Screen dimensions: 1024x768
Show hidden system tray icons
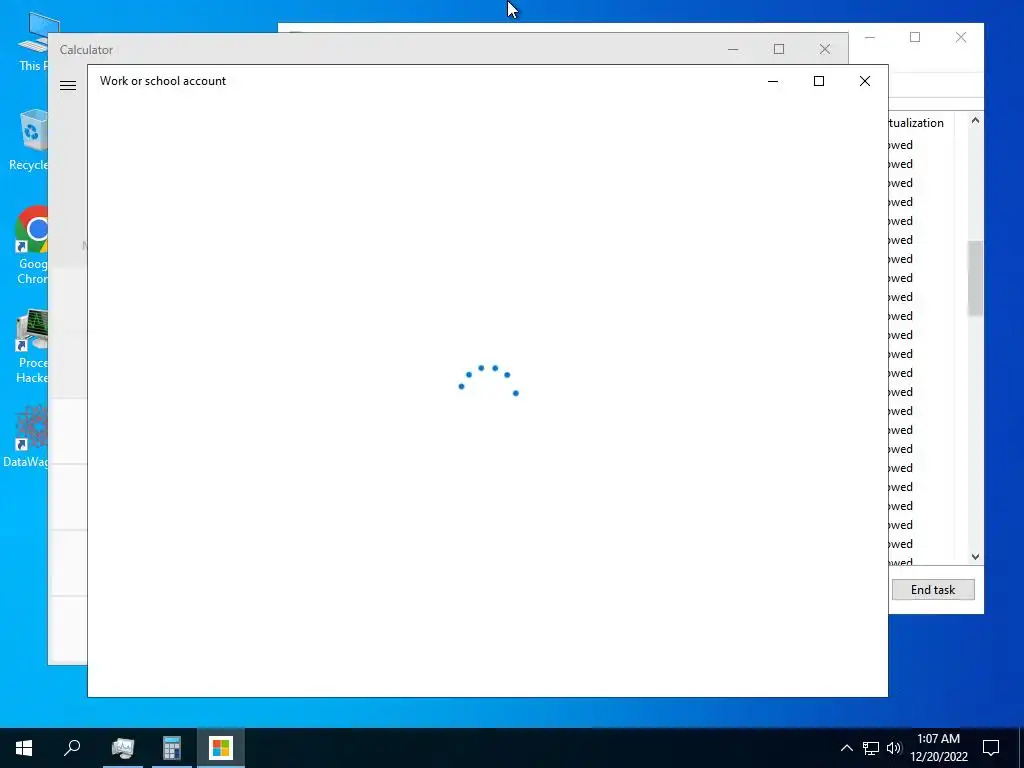click(846, 748)
